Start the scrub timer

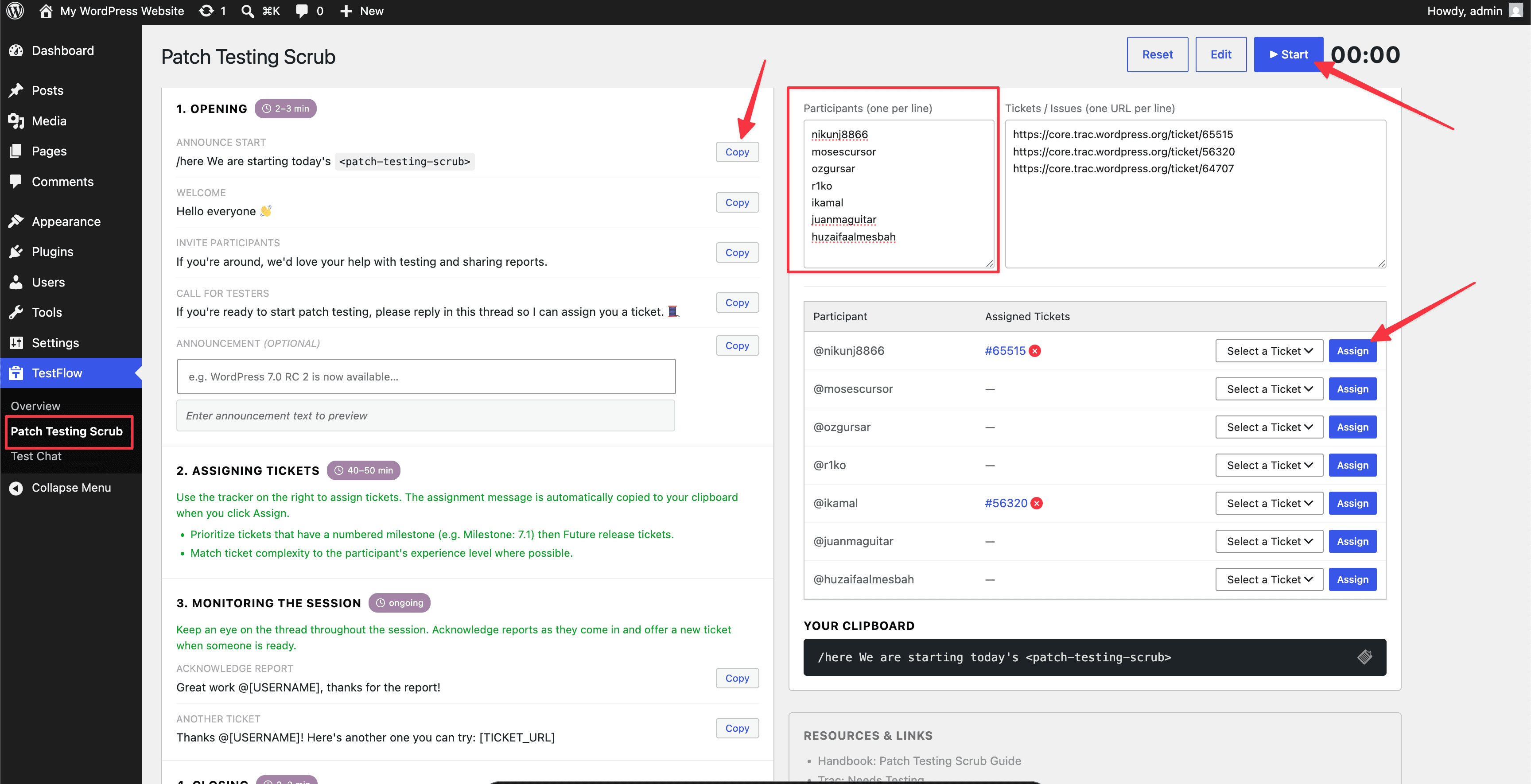[1289, 54]
